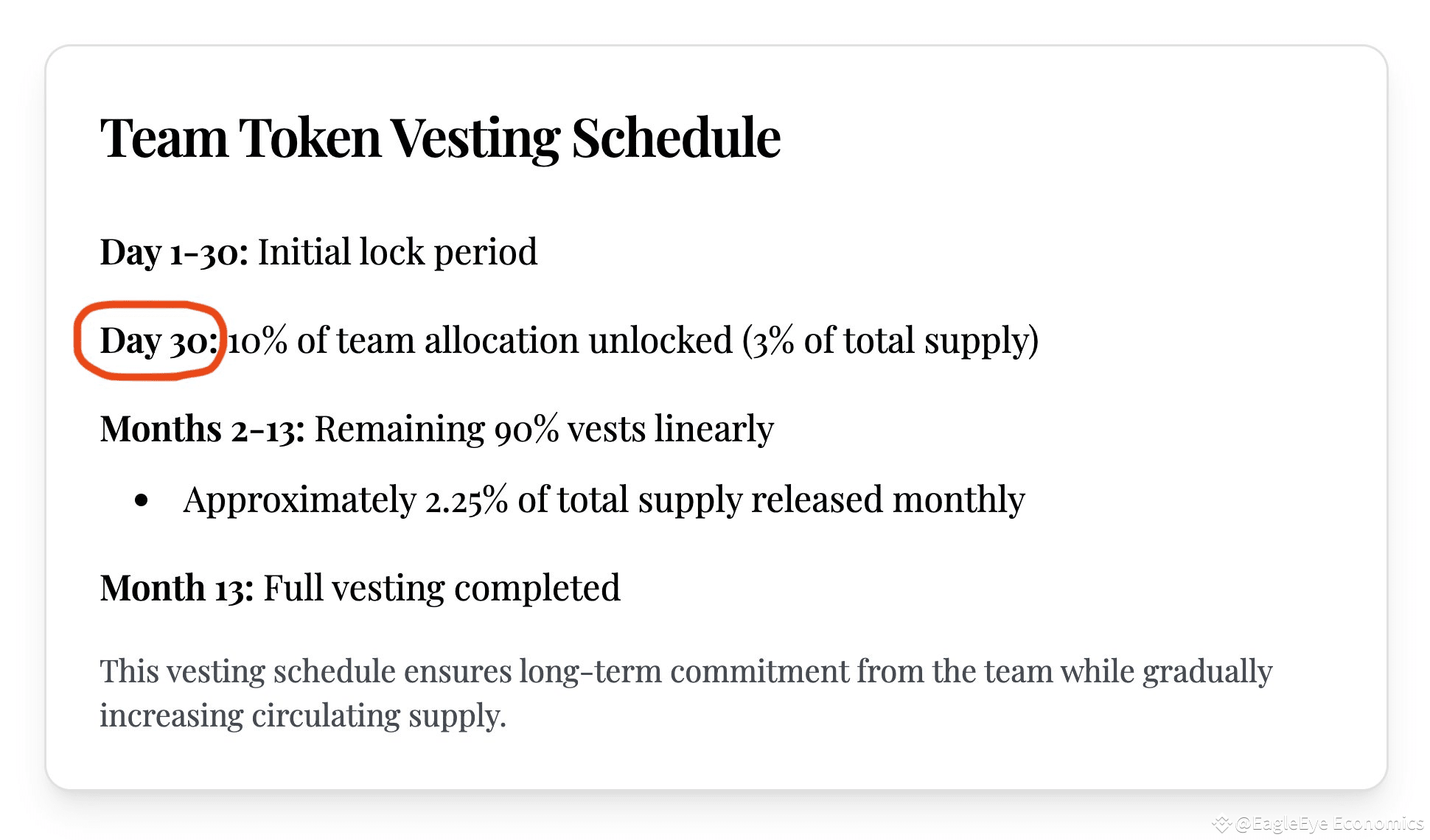Click the increasing circulating supply line
1430x840 pixels.
coord(303,715)
